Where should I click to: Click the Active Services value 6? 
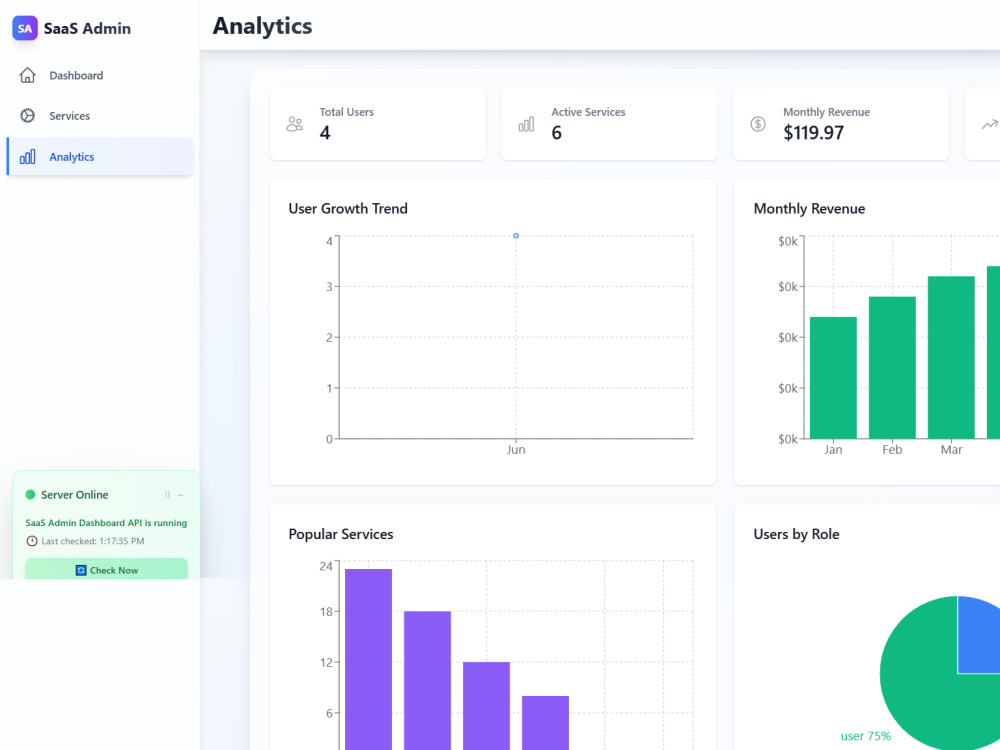coord(556,133)
